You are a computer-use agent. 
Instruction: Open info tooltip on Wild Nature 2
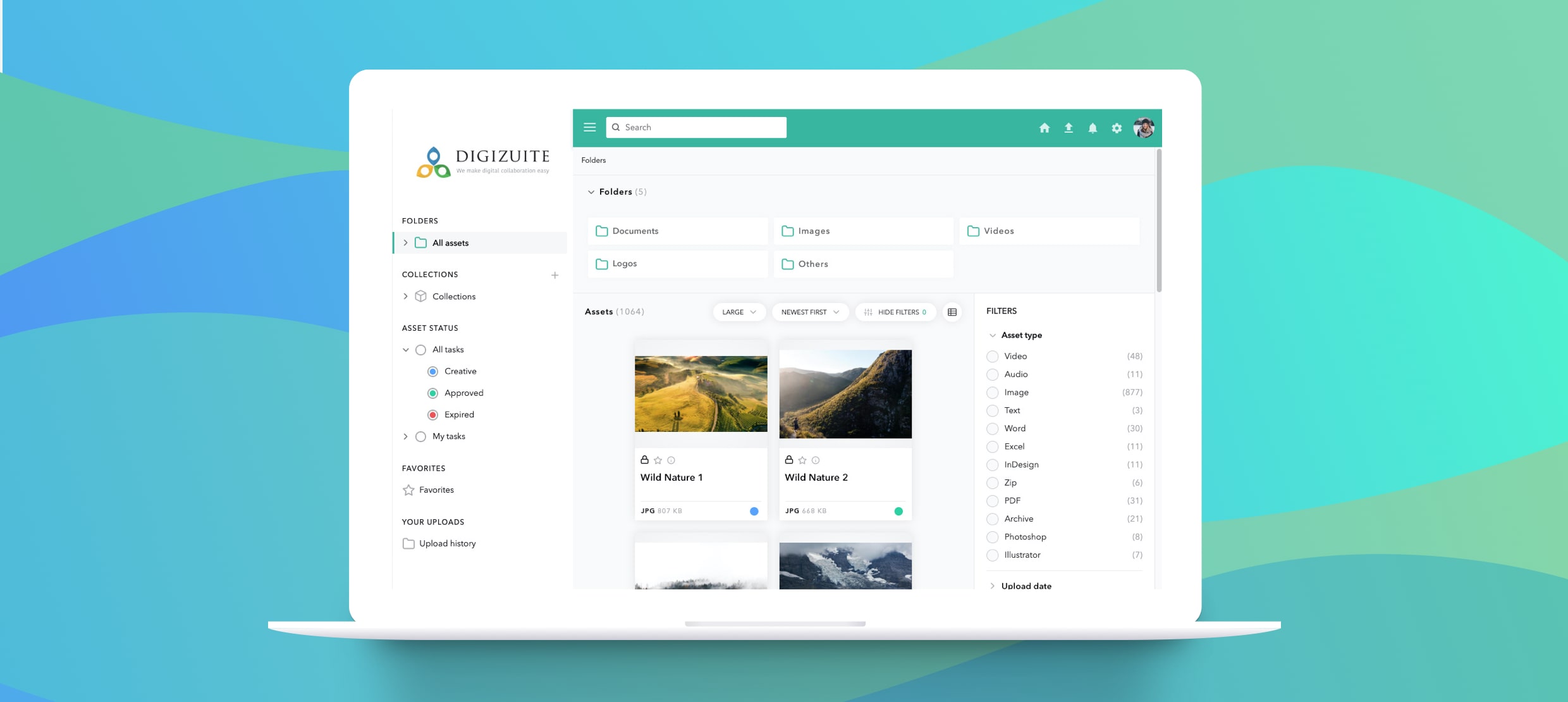816,460
